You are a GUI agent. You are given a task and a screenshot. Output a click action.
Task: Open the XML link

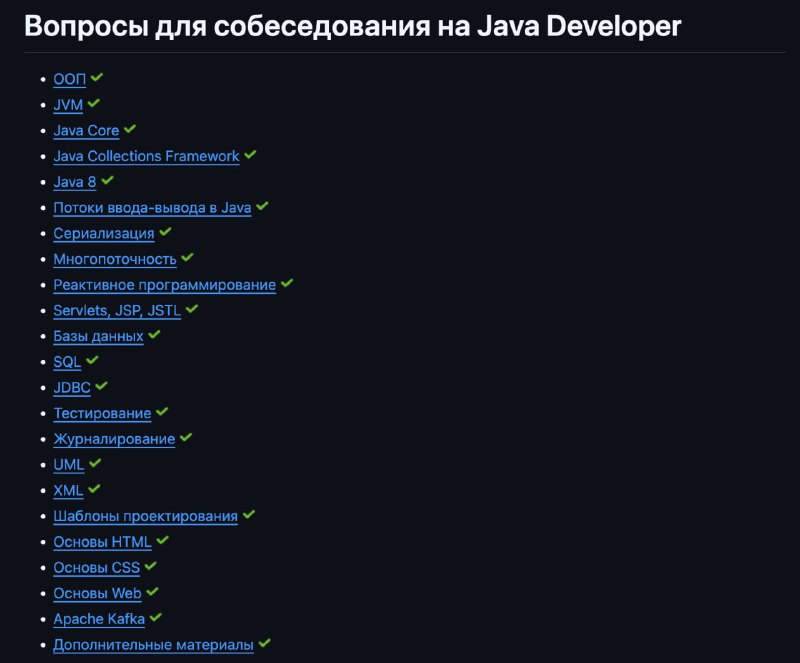pyautogui.click(x=68, y=490)
